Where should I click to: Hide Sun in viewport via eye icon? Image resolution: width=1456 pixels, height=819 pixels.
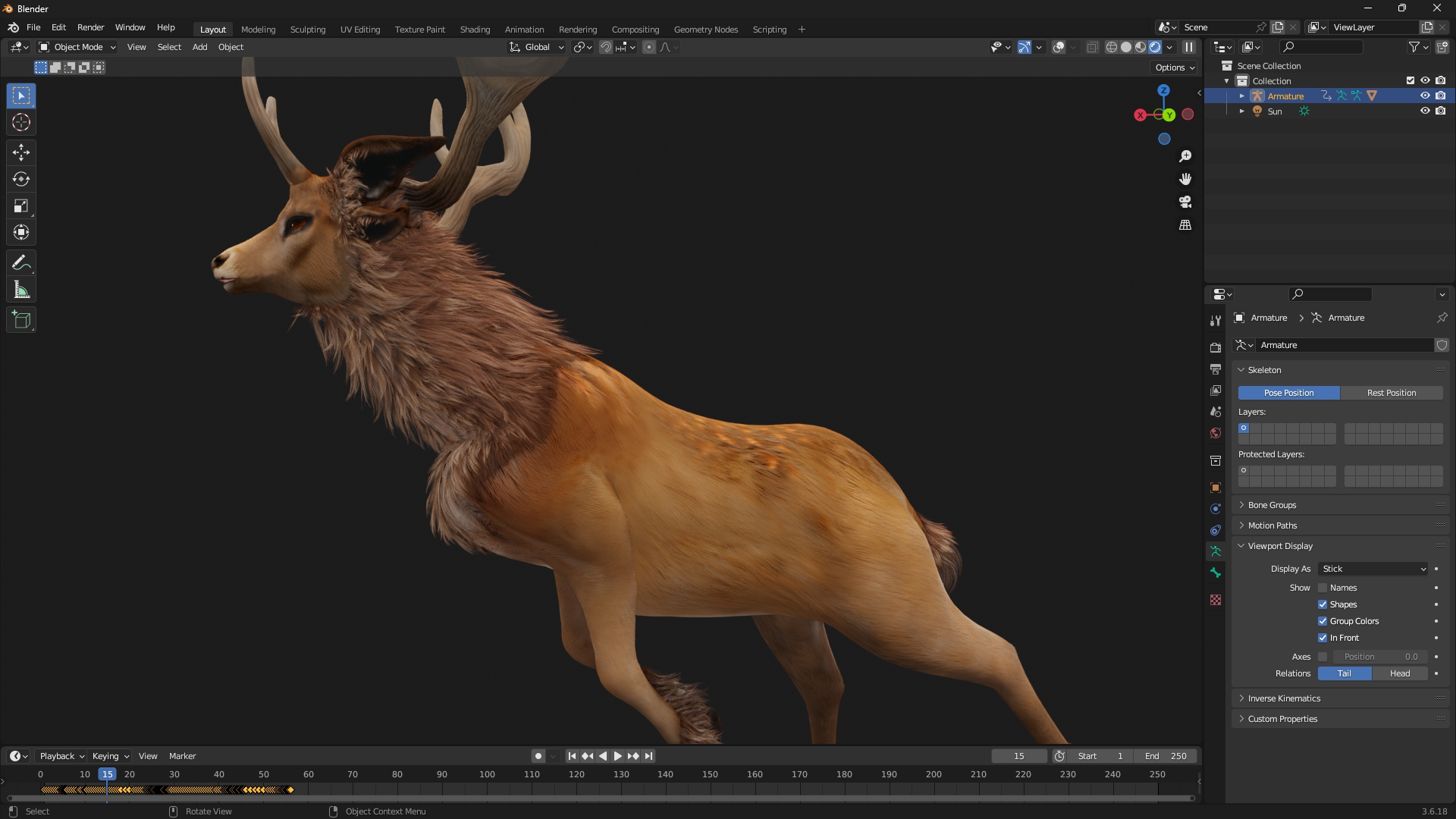click(1425, 111)
